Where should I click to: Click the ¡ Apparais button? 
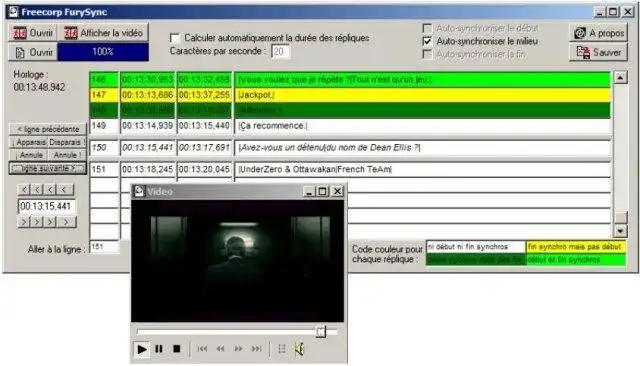pyautogui.click(x=29, y=142)
